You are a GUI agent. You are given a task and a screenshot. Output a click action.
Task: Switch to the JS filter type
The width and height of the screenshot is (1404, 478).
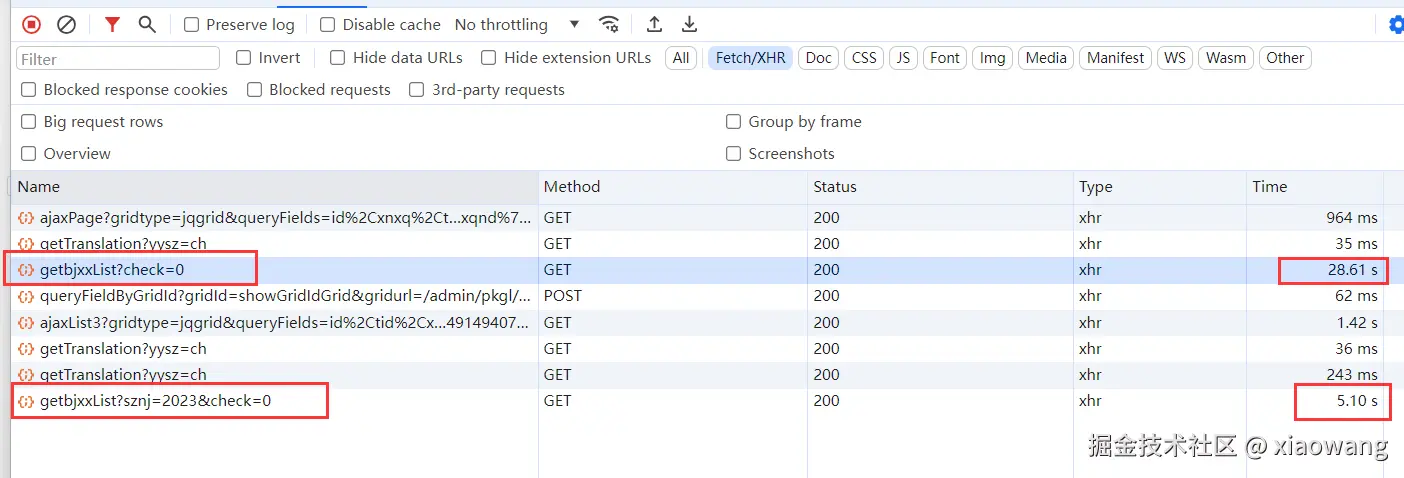tap(903, 58)
